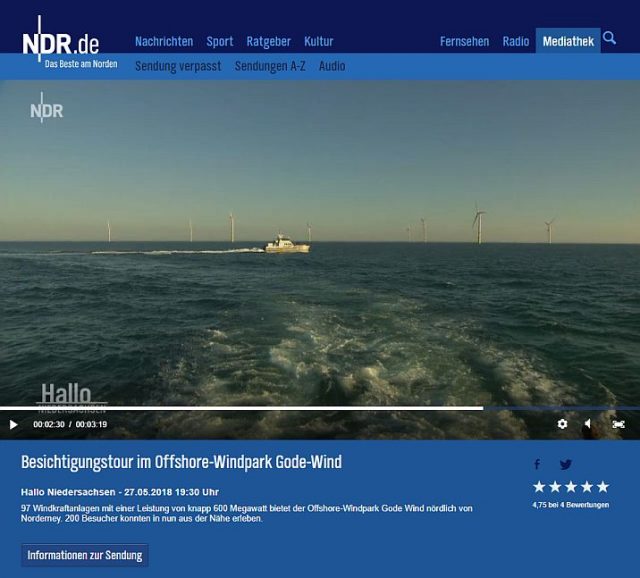
Task: Open video settings gear icon
Action: coord(562,424)
